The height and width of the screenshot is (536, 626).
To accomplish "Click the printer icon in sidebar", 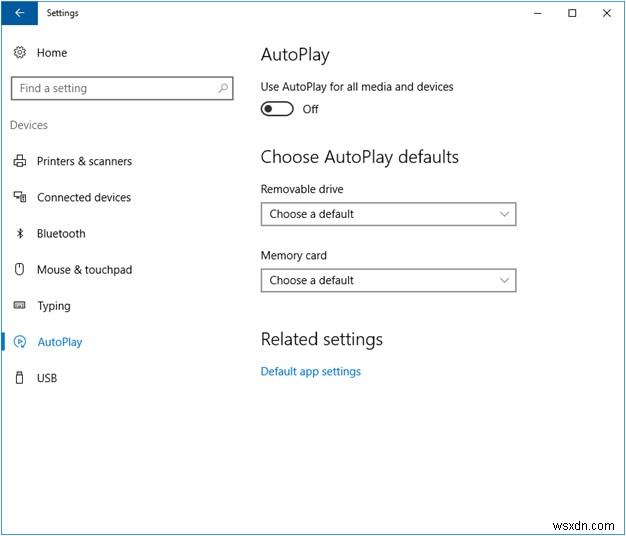I will point(20,161).
